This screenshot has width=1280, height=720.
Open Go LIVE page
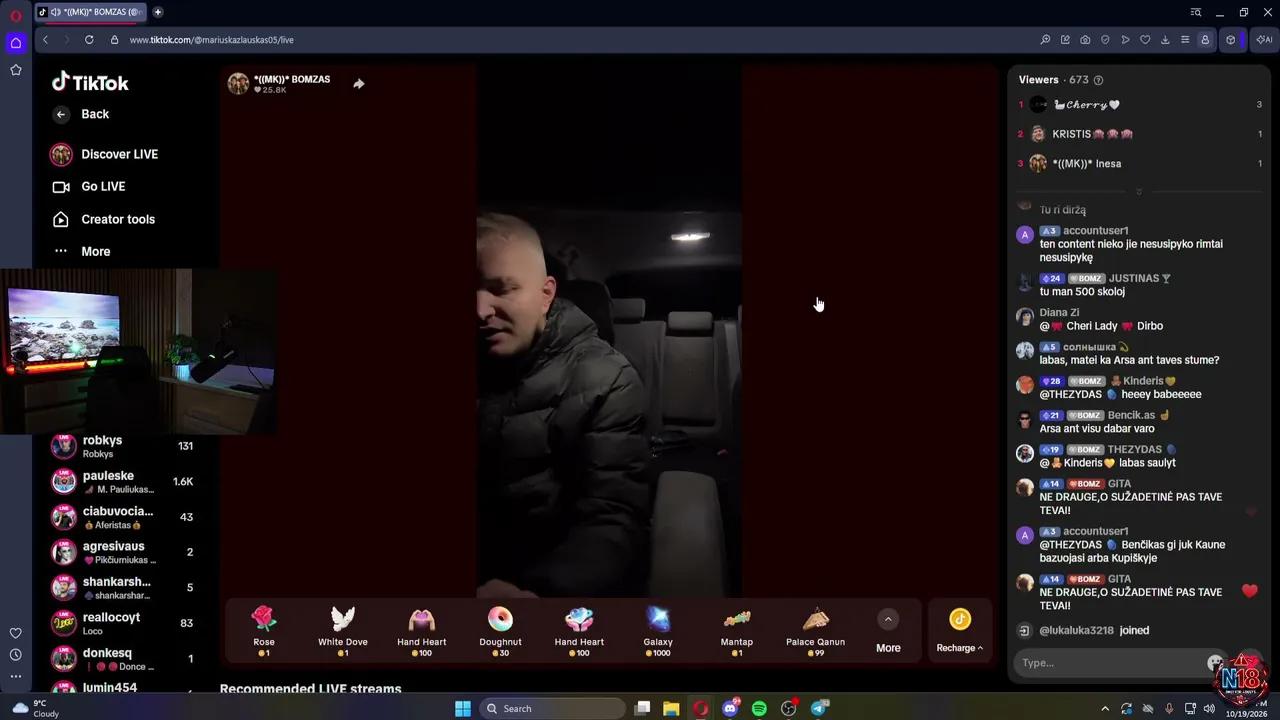pos(89,186)
